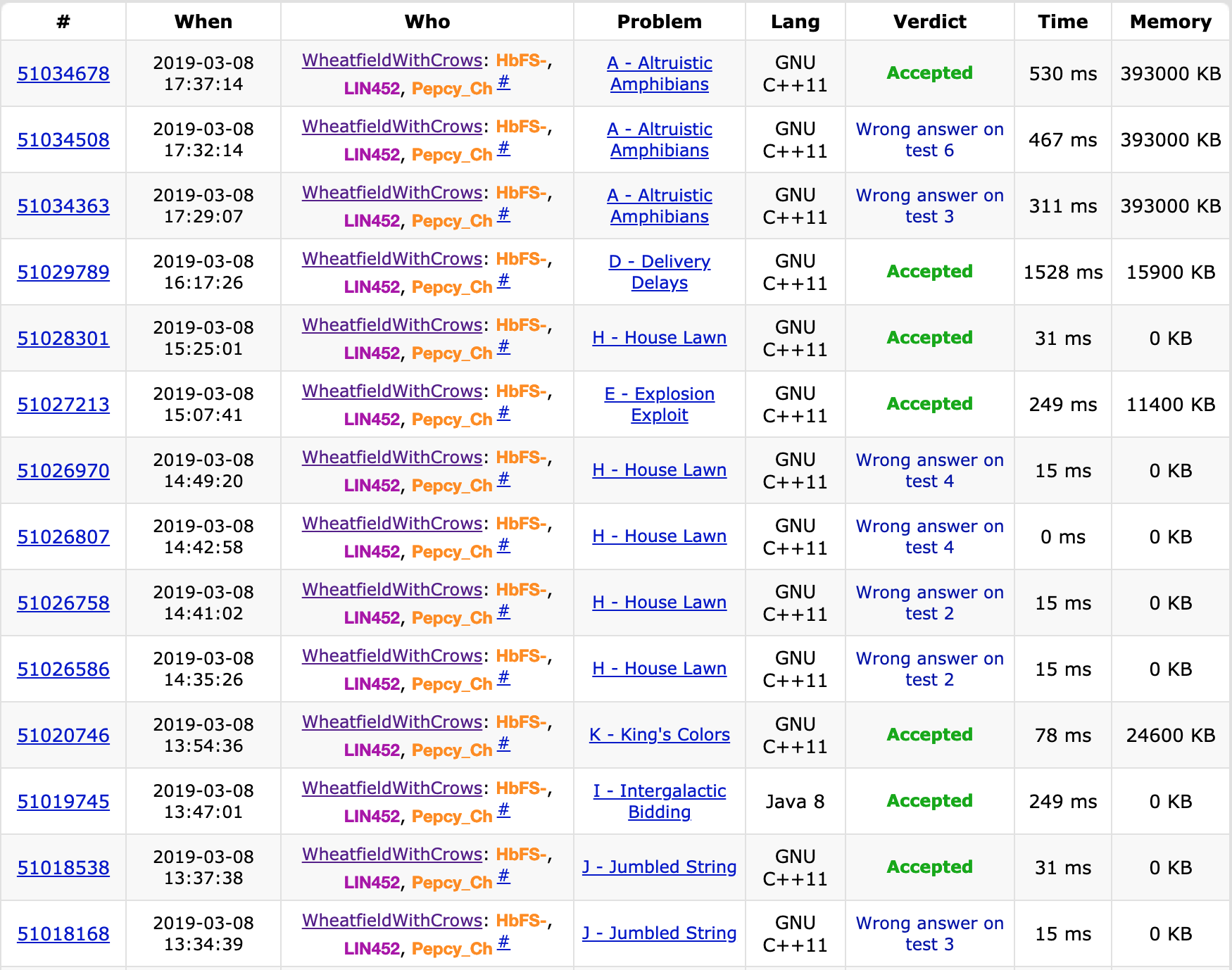Image resolution: width=1232 pixels, height=970 pixels.
Task: Open H - House Lawn for submission 51028301
Action: click(x=659, y=338)
